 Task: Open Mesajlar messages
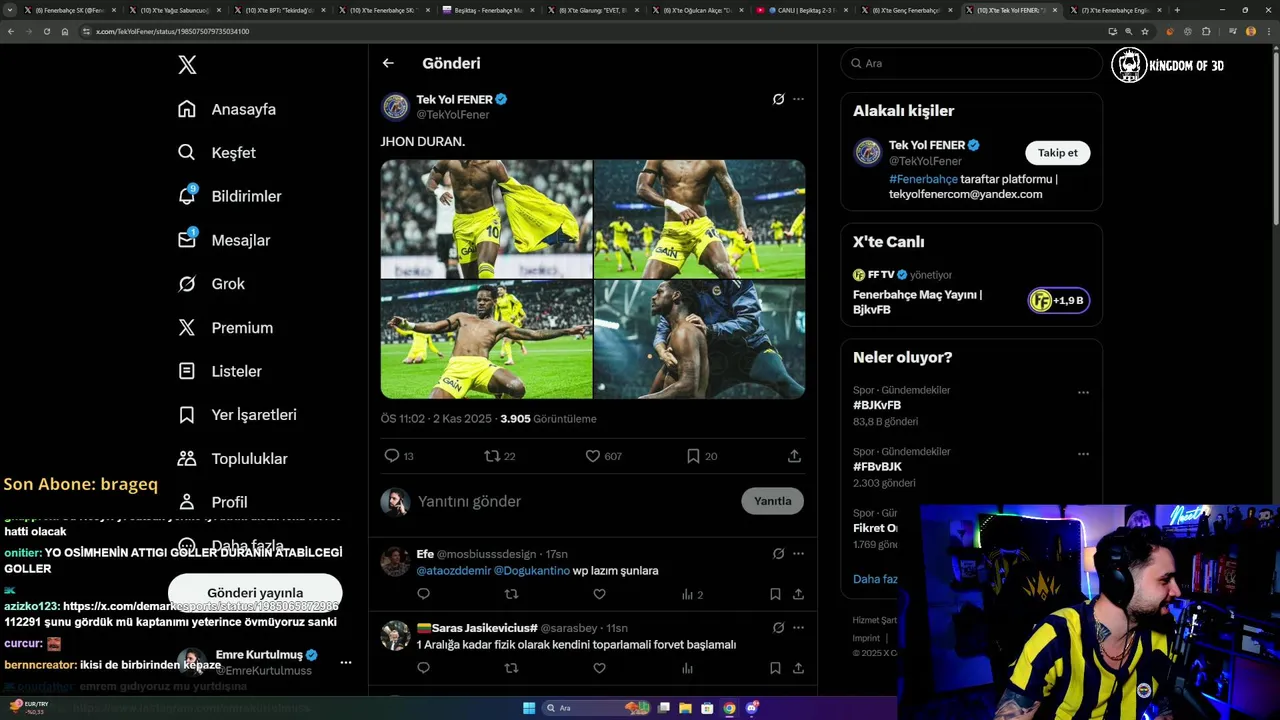[224, 240]
